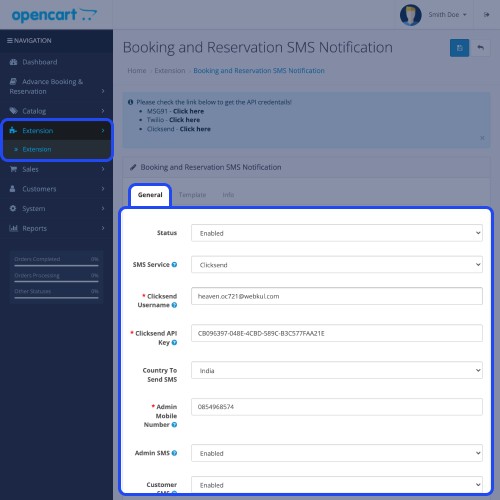Click Admin Mobile Number help icon
This screenshot has height=500, width=500.
tap(174, 425)
